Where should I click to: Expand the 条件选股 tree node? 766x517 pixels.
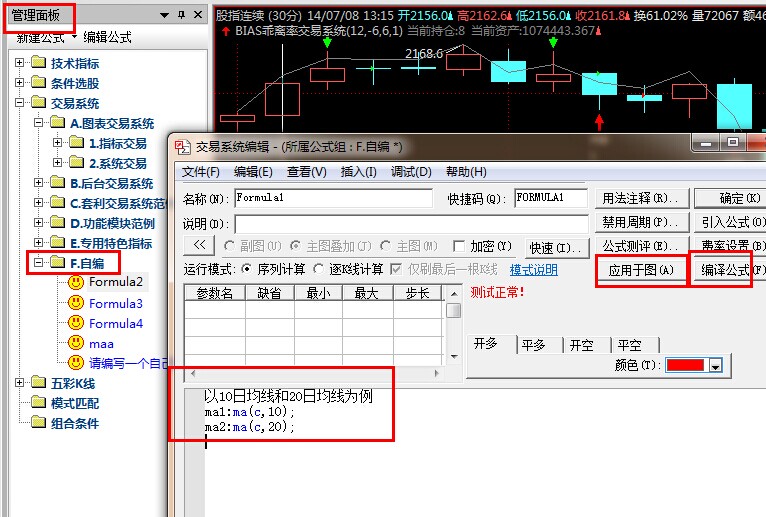tap(20, 84)
